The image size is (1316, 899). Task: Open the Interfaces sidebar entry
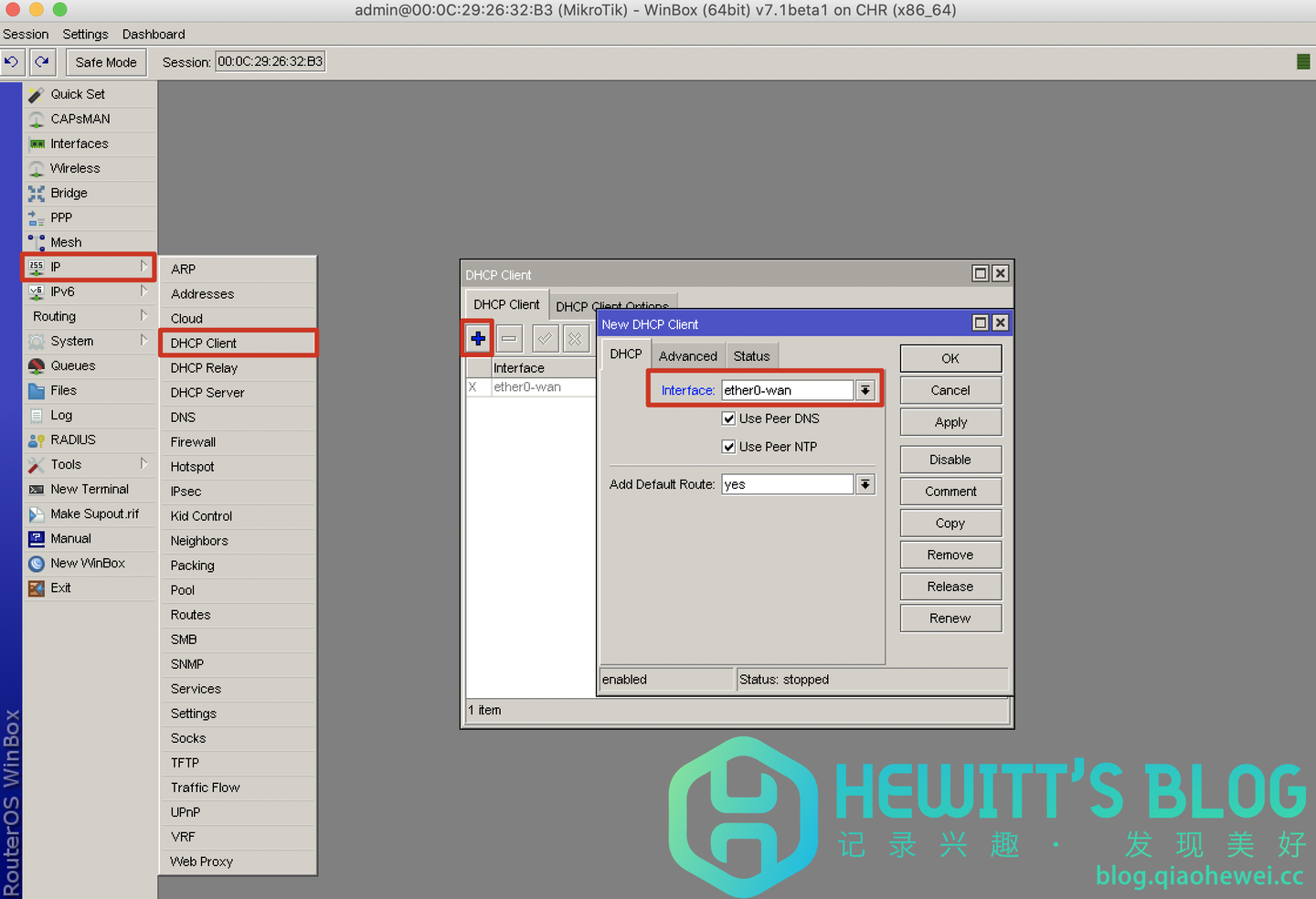[90, 143]
